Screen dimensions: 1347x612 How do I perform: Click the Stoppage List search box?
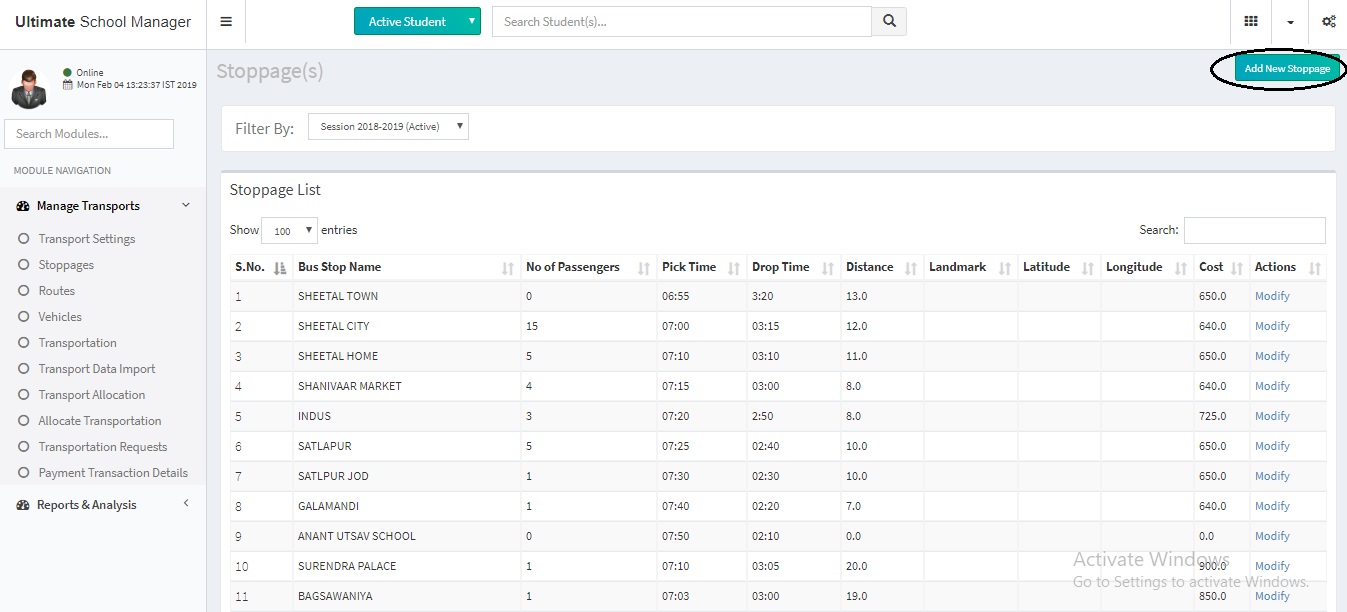pos(1255,230)
